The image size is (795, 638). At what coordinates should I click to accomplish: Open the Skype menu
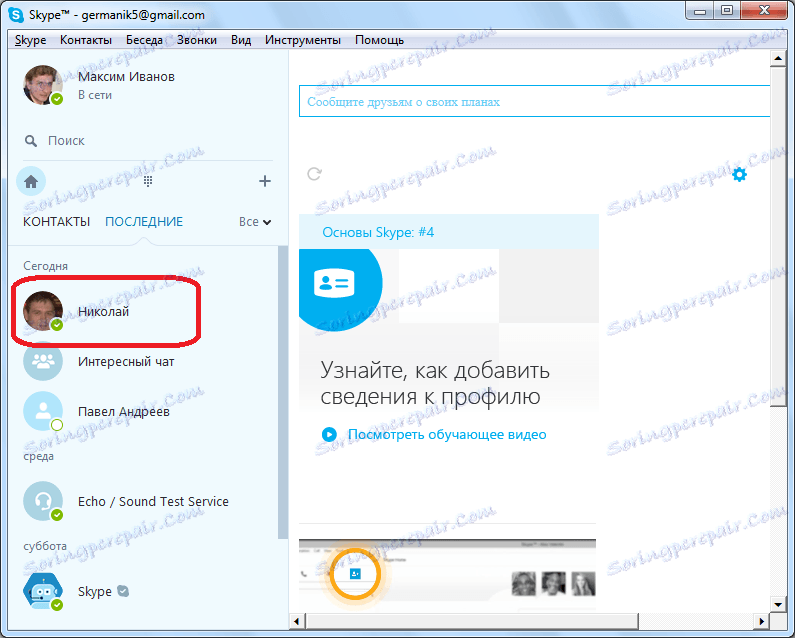coord(30,40)
